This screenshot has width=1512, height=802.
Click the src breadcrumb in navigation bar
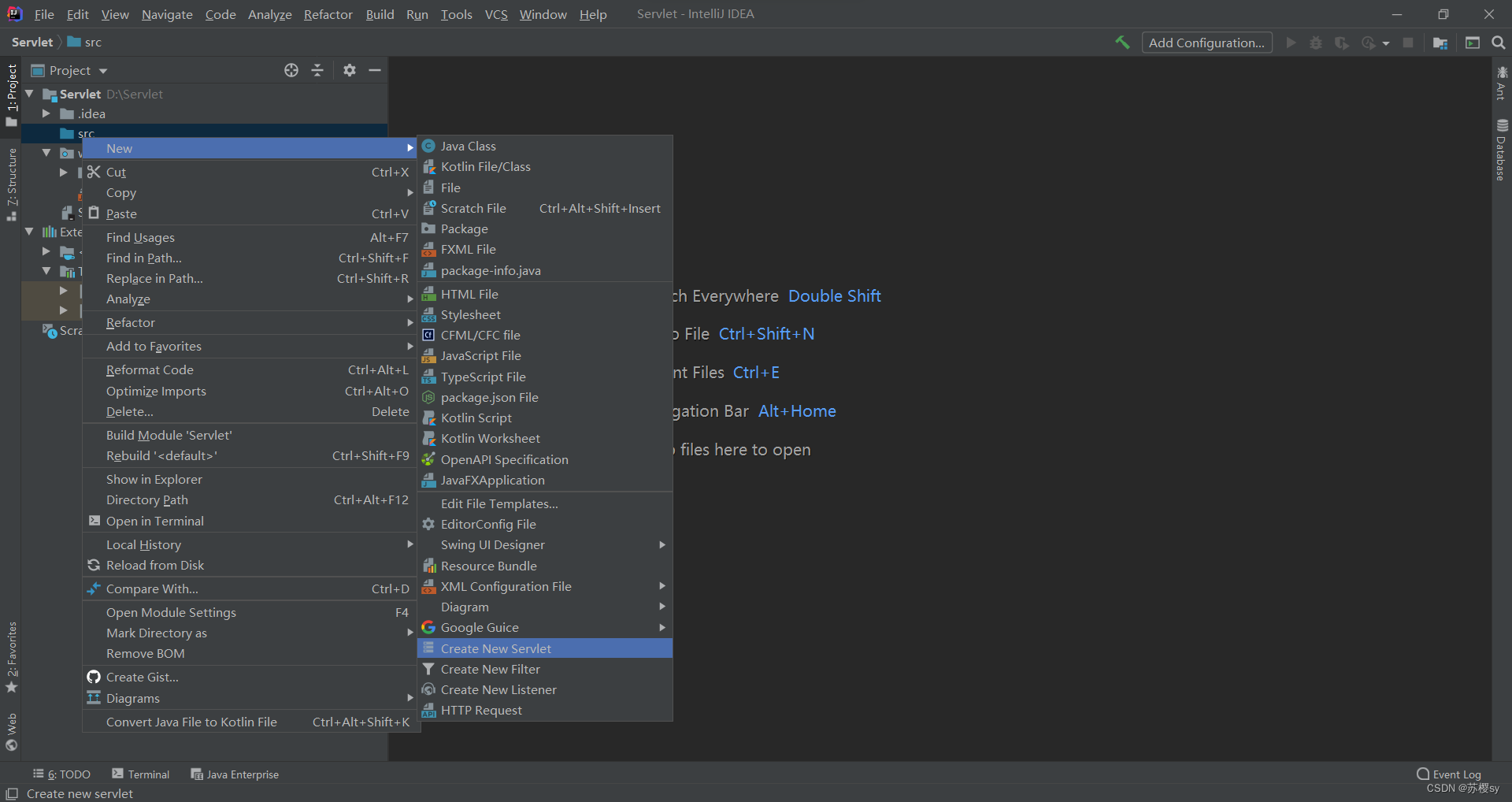(85, 43)
